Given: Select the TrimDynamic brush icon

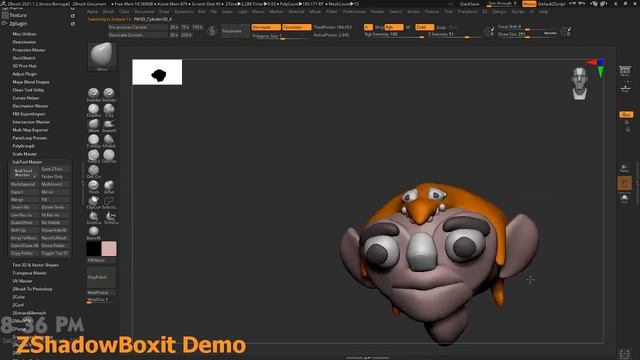Looking at the screenshot, I should (x=93, y=140).
